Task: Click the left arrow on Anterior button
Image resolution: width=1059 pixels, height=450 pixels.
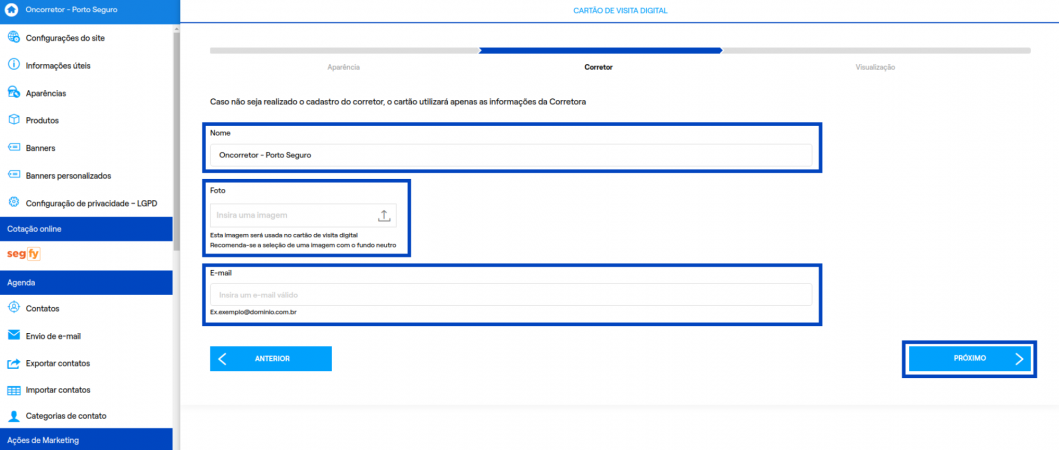Action: [x=222, y=359]
